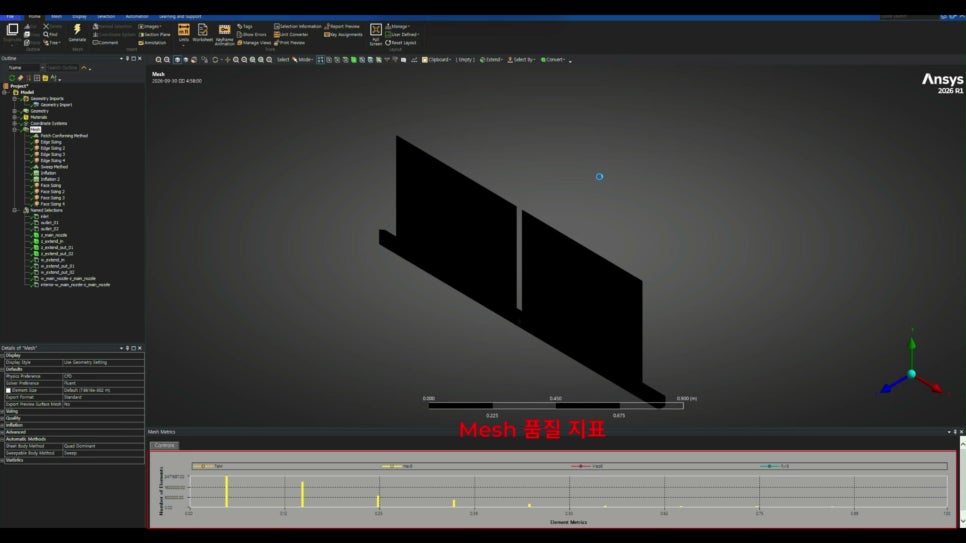
Task: Switch to the Automation ribbon tab
Action: pyautogui.click(x=137, y=17)
